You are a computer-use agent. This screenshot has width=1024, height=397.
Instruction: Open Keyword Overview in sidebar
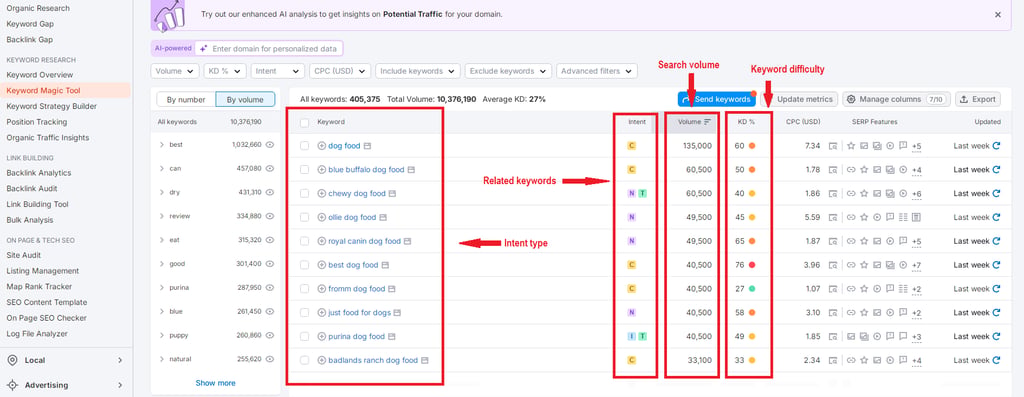tap(40, 75)
